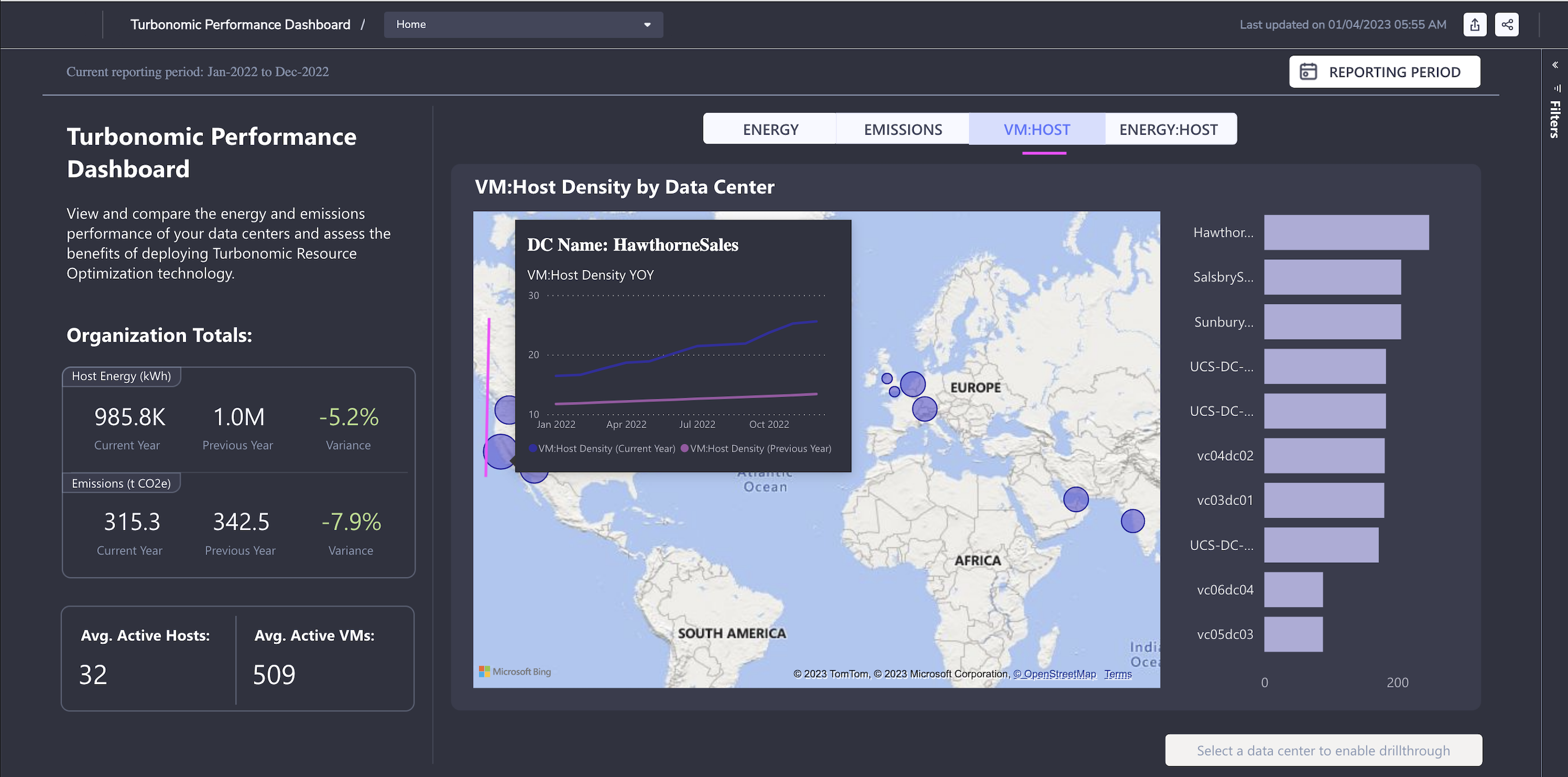Click the drillthrough data center button
Viewport: 1568px width, 777px height.
(x=1323, y=750)
